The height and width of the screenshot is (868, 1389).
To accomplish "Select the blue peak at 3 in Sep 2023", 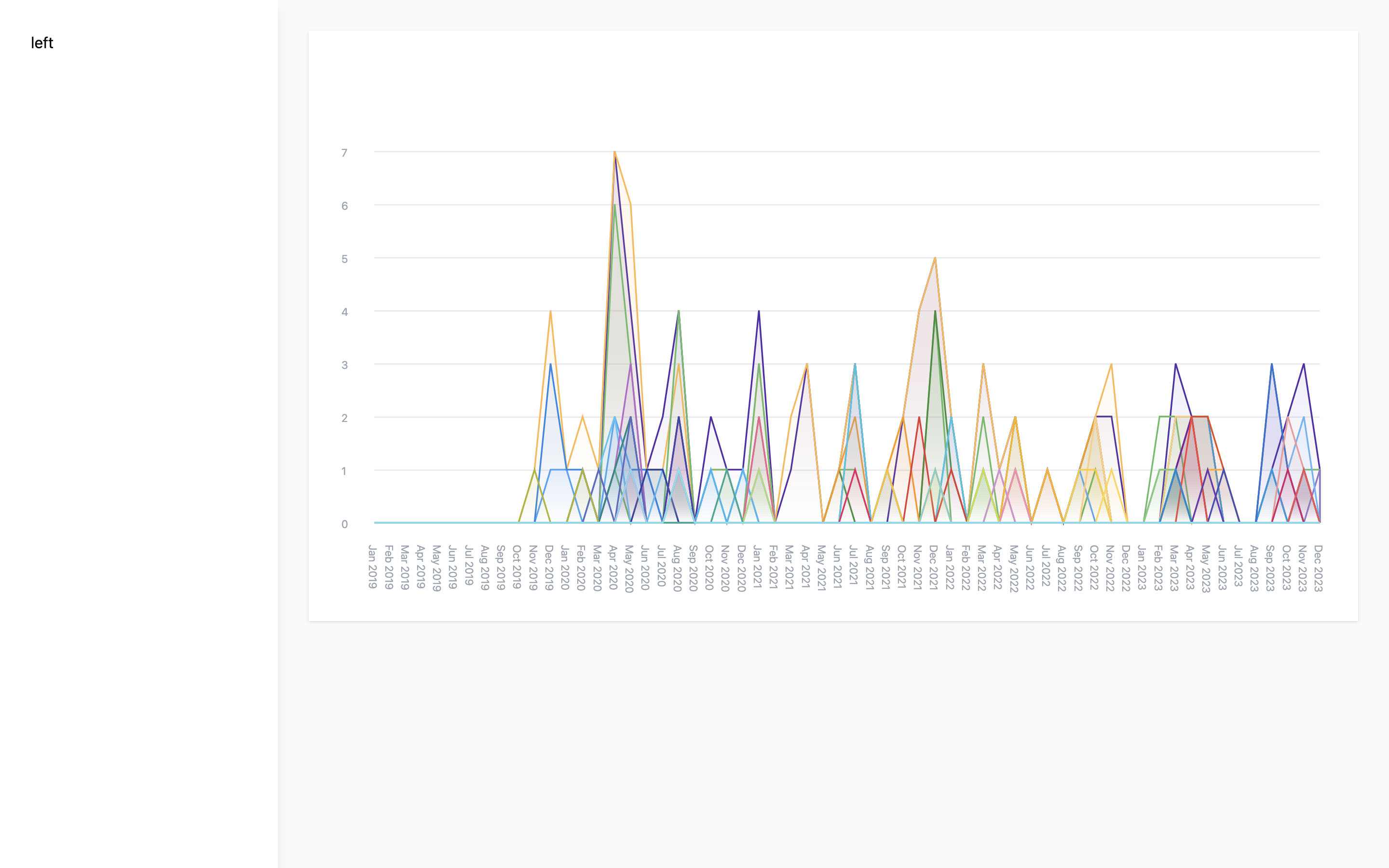I will (x=1272, y=364).
